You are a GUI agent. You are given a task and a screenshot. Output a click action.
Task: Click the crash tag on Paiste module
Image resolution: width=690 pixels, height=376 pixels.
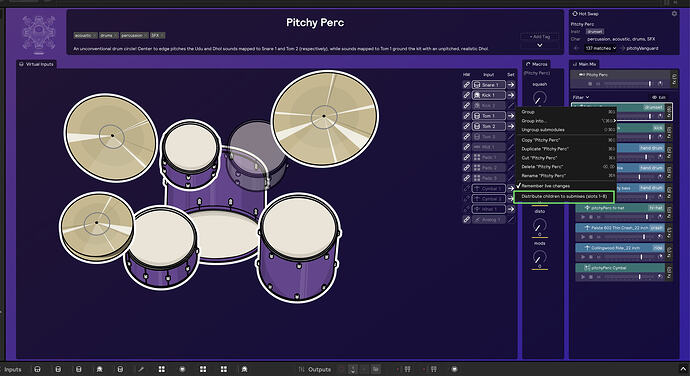click(657, 228)
